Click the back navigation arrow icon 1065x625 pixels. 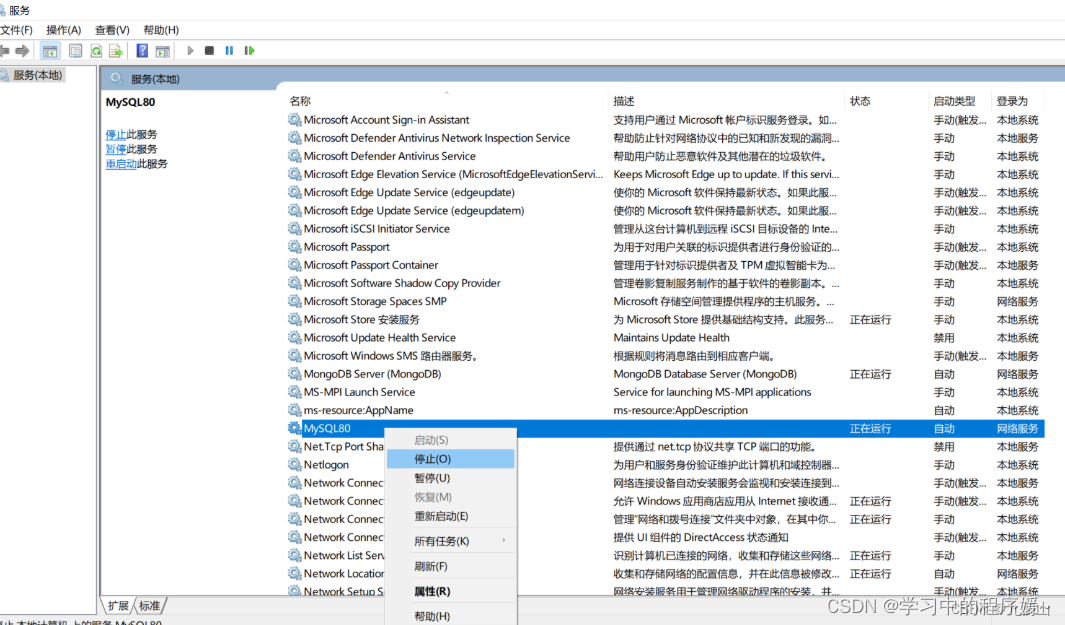(8, 48)
